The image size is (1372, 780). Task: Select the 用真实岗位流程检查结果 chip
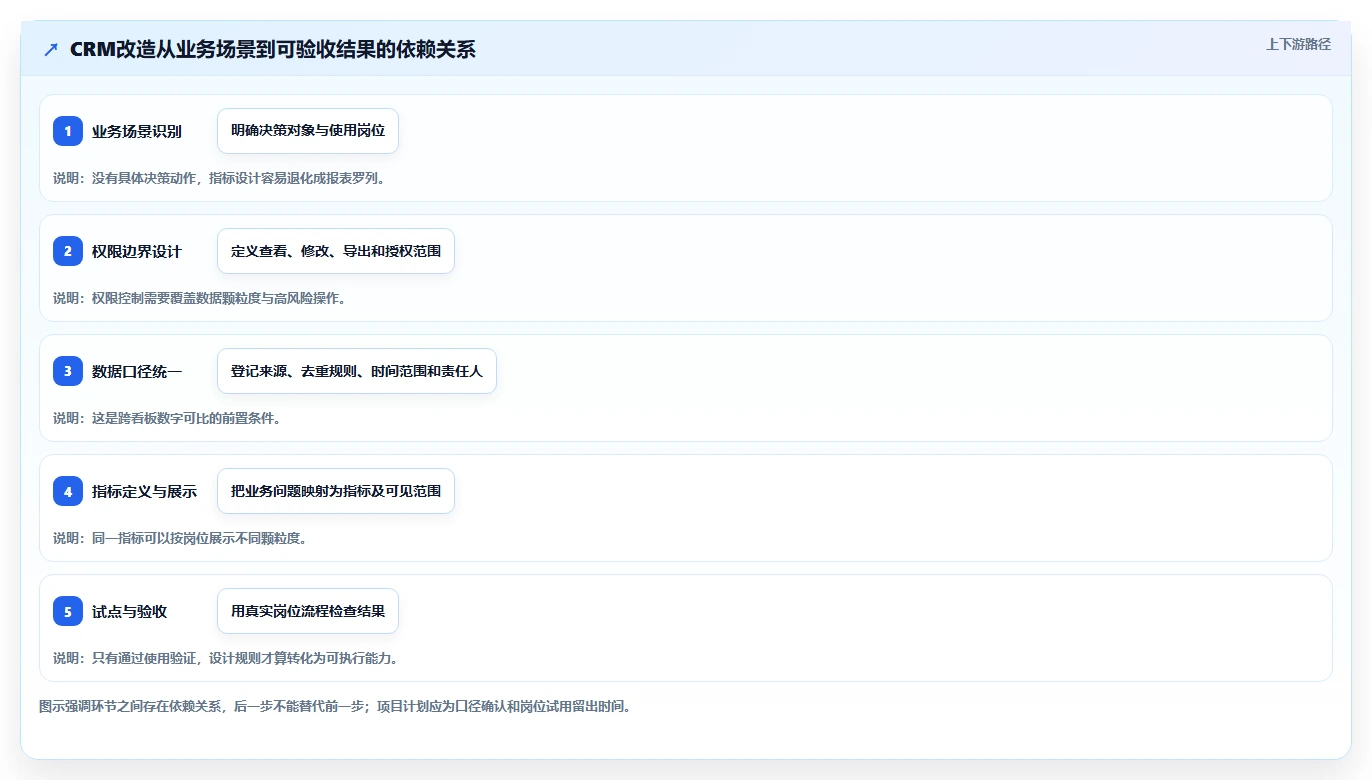[x=308, y=611]
